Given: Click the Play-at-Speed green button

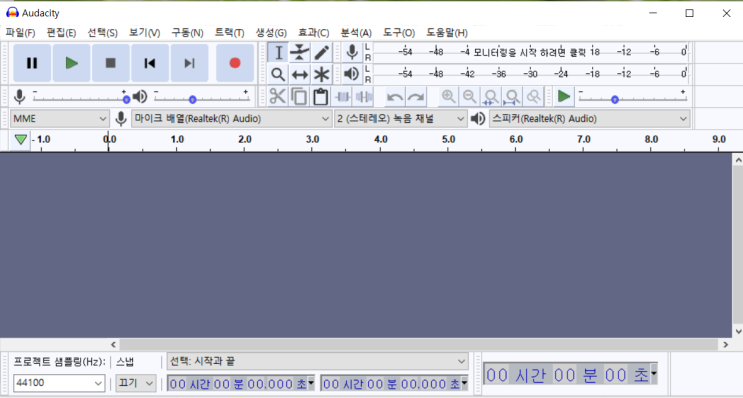Looking at the screenshot, I should tap(563, 97).
